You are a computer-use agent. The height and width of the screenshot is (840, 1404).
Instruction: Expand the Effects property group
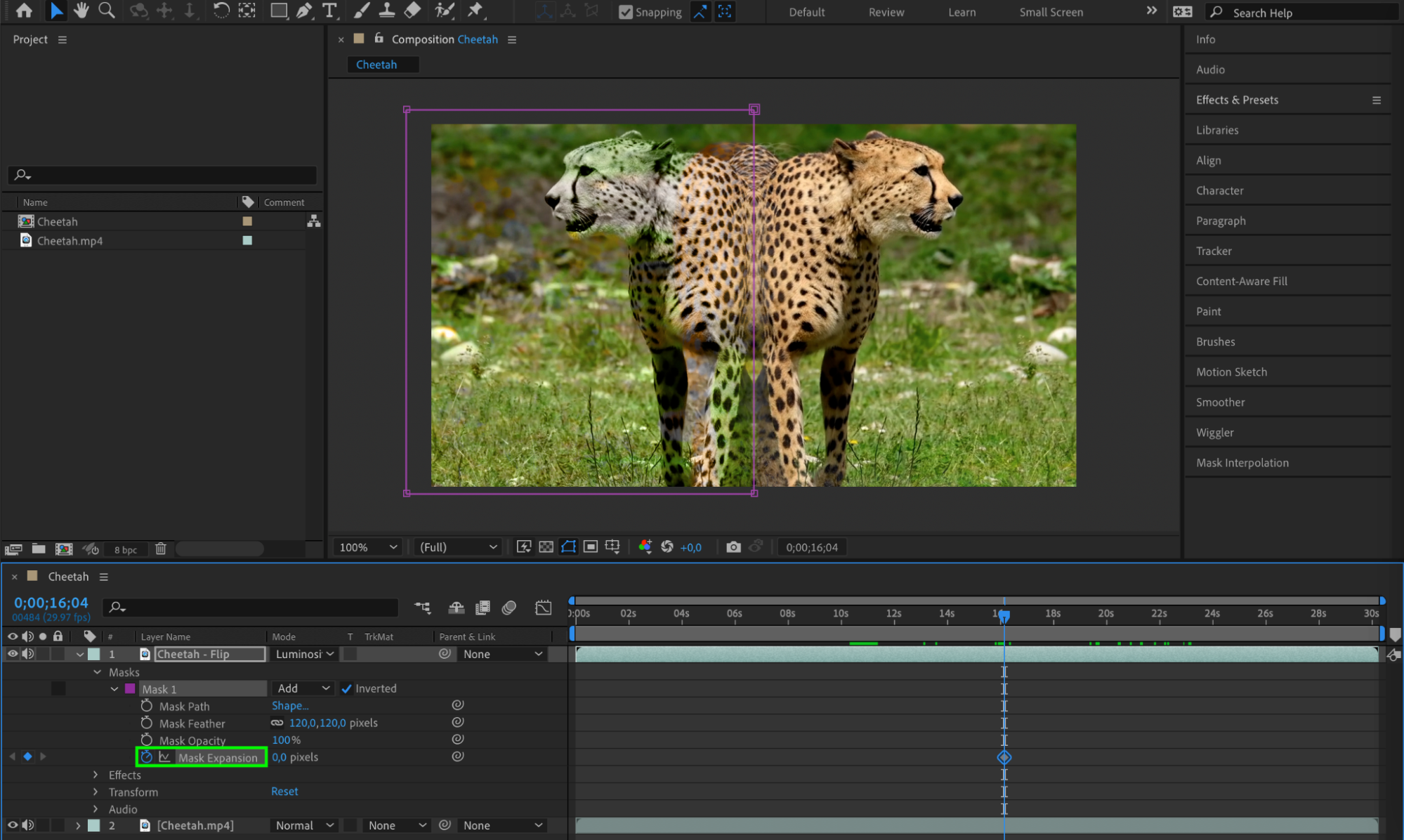point(96,775)
